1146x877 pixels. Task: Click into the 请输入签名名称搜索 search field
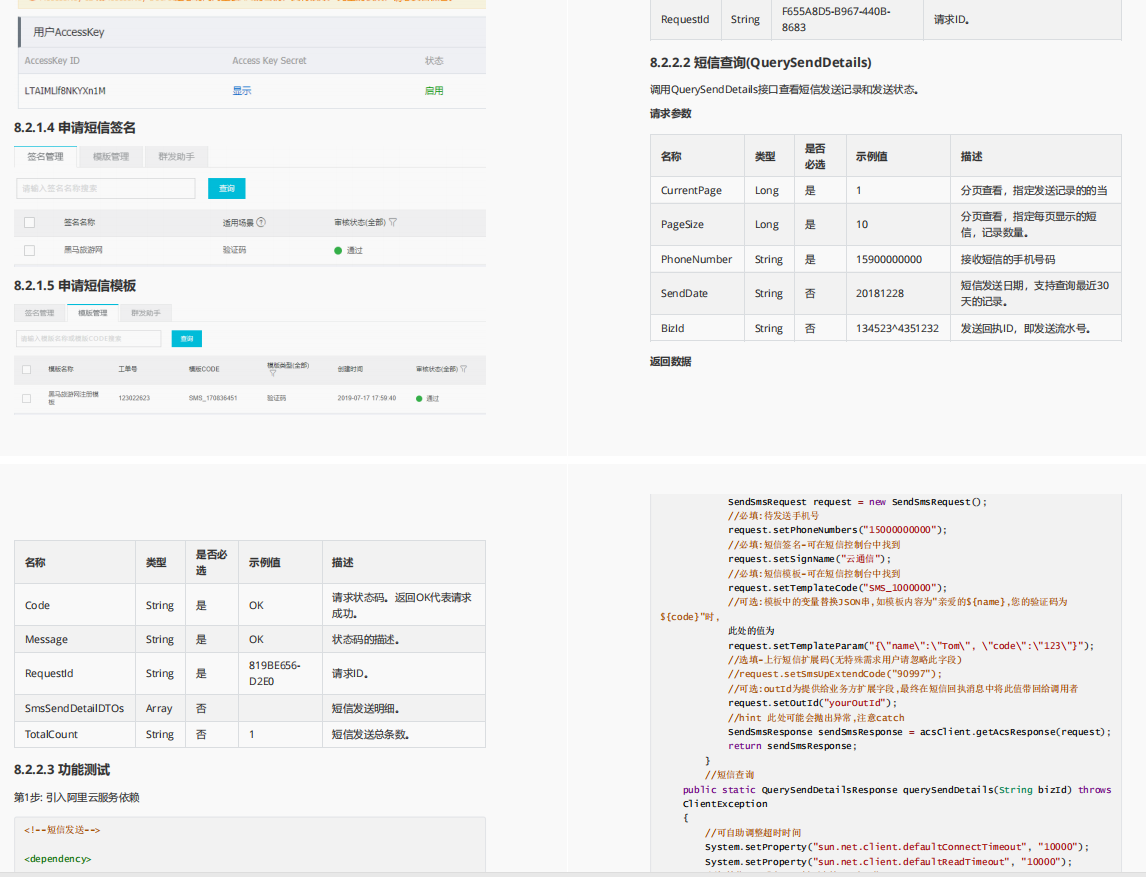pos(106,189)
